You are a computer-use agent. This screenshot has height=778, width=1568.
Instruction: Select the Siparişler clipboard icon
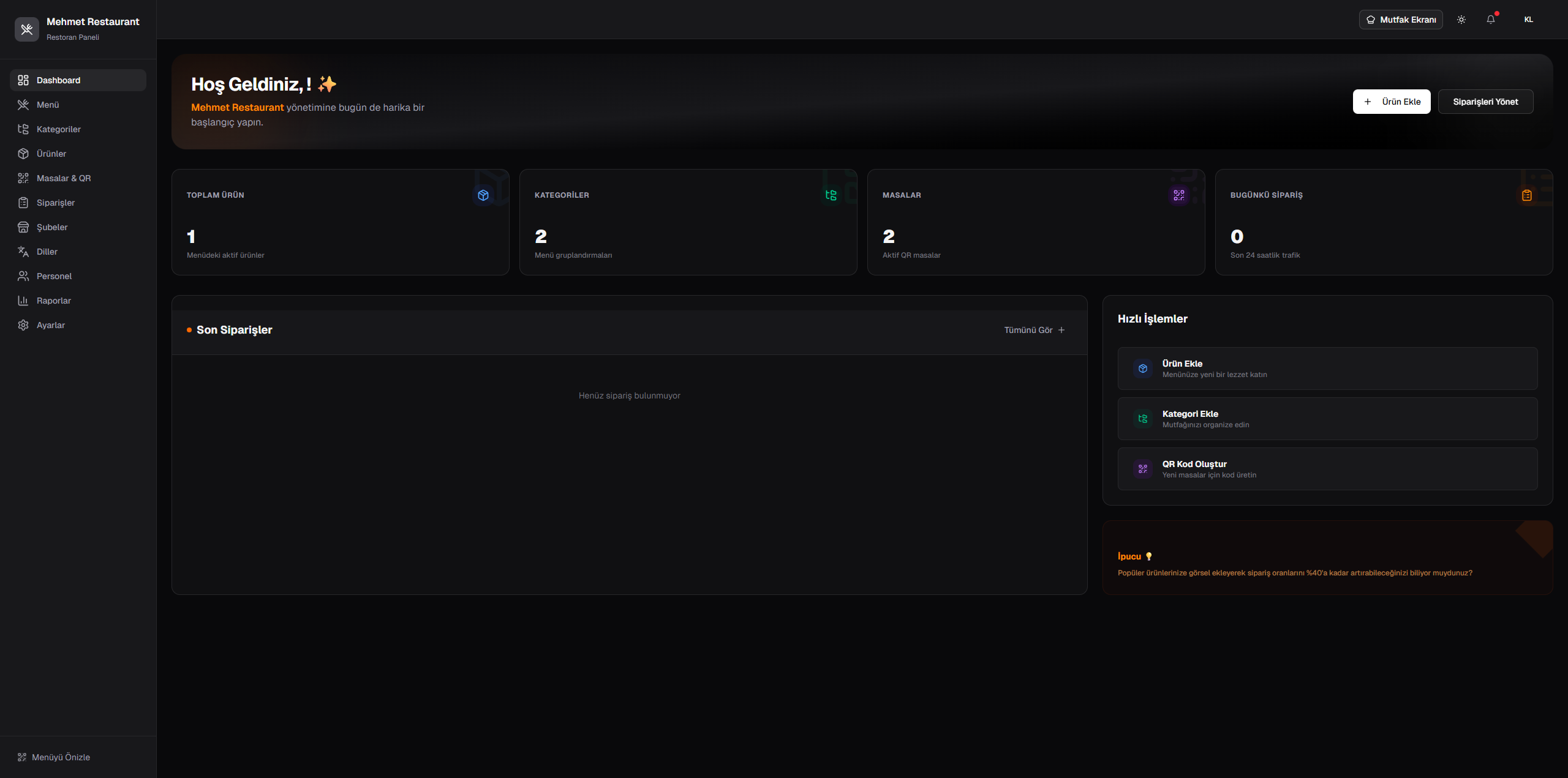(x=23, y=203)
